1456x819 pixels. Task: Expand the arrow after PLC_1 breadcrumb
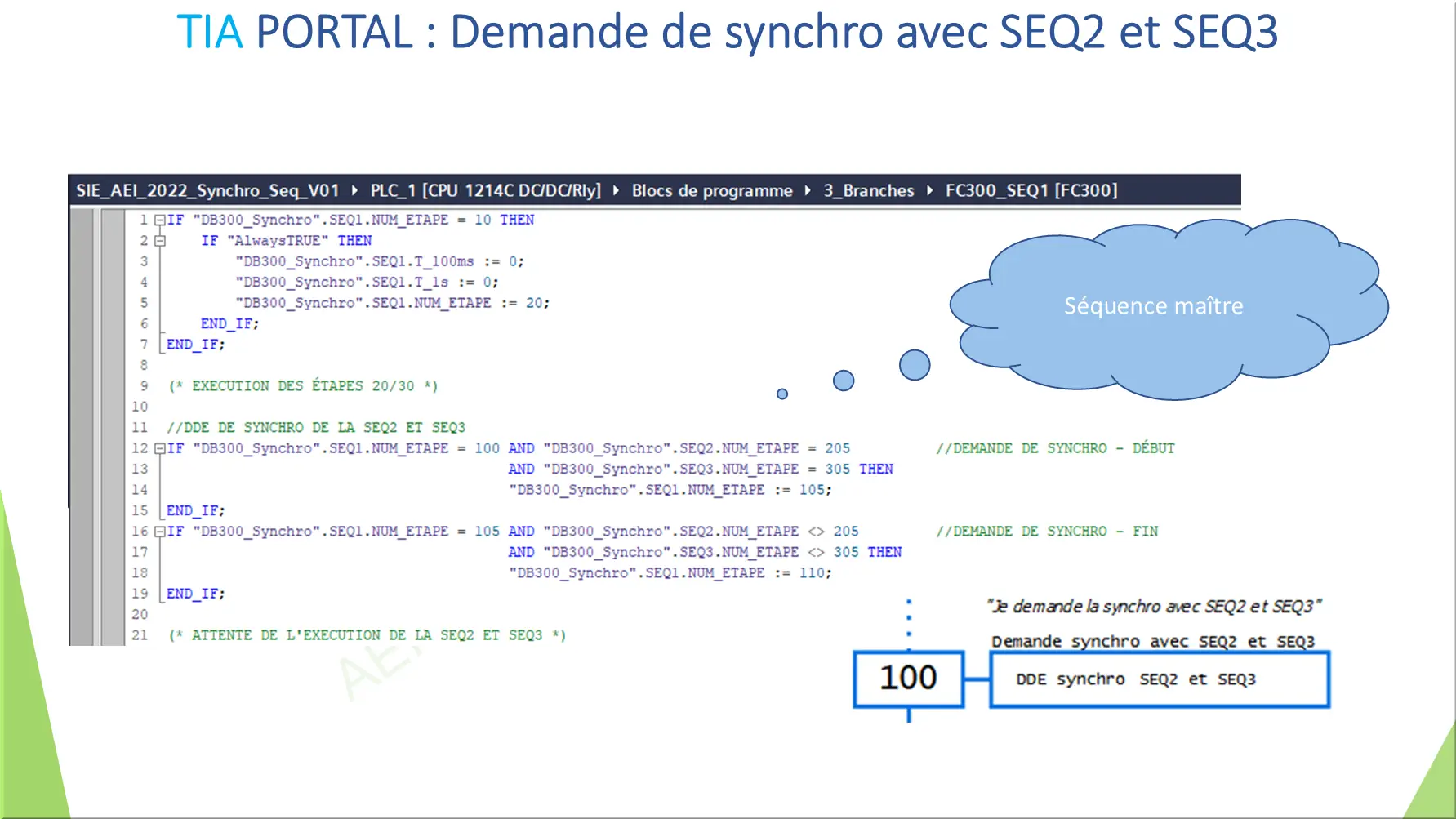[x=615, y=190]
